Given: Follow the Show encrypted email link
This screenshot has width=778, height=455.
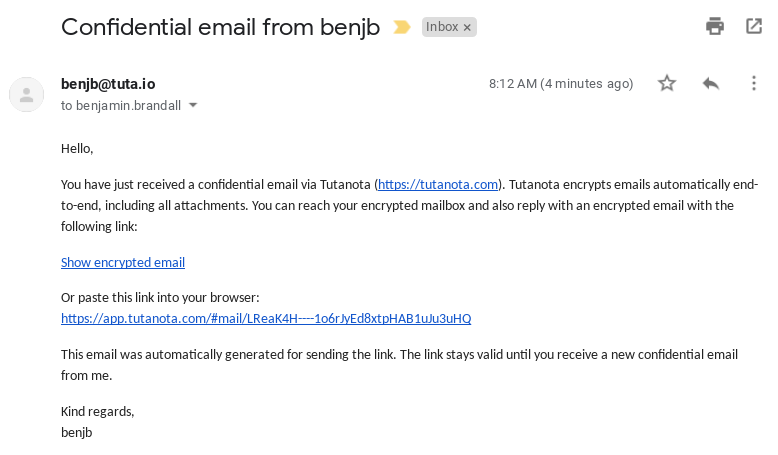Looking at the screenshot, I should tap(123, 262).
